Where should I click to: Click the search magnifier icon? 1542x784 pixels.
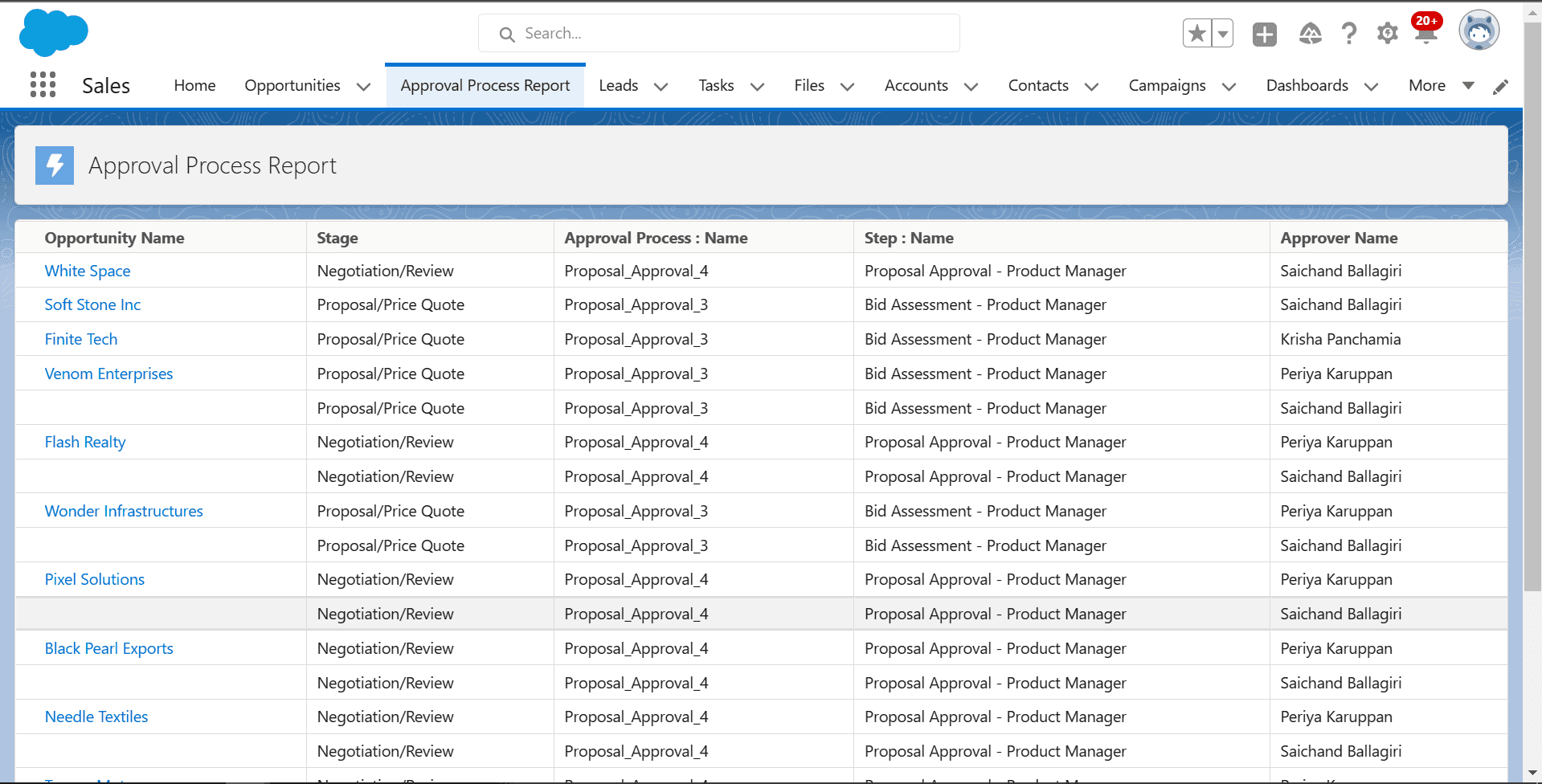click(x=507, y=35)
